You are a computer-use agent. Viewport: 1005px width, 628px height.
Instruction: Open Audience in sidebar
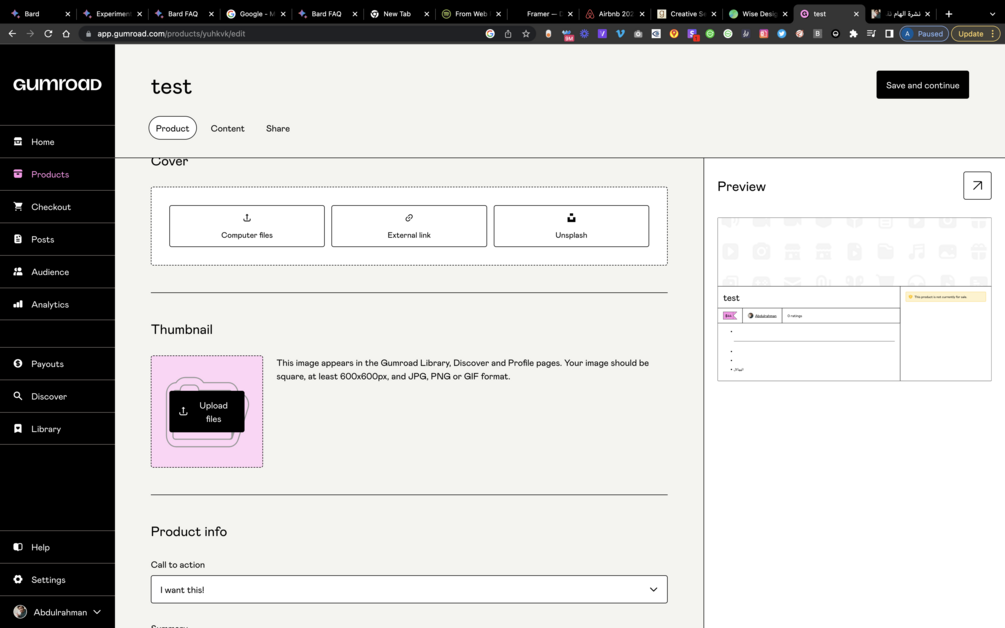click(x=57, y=272)
